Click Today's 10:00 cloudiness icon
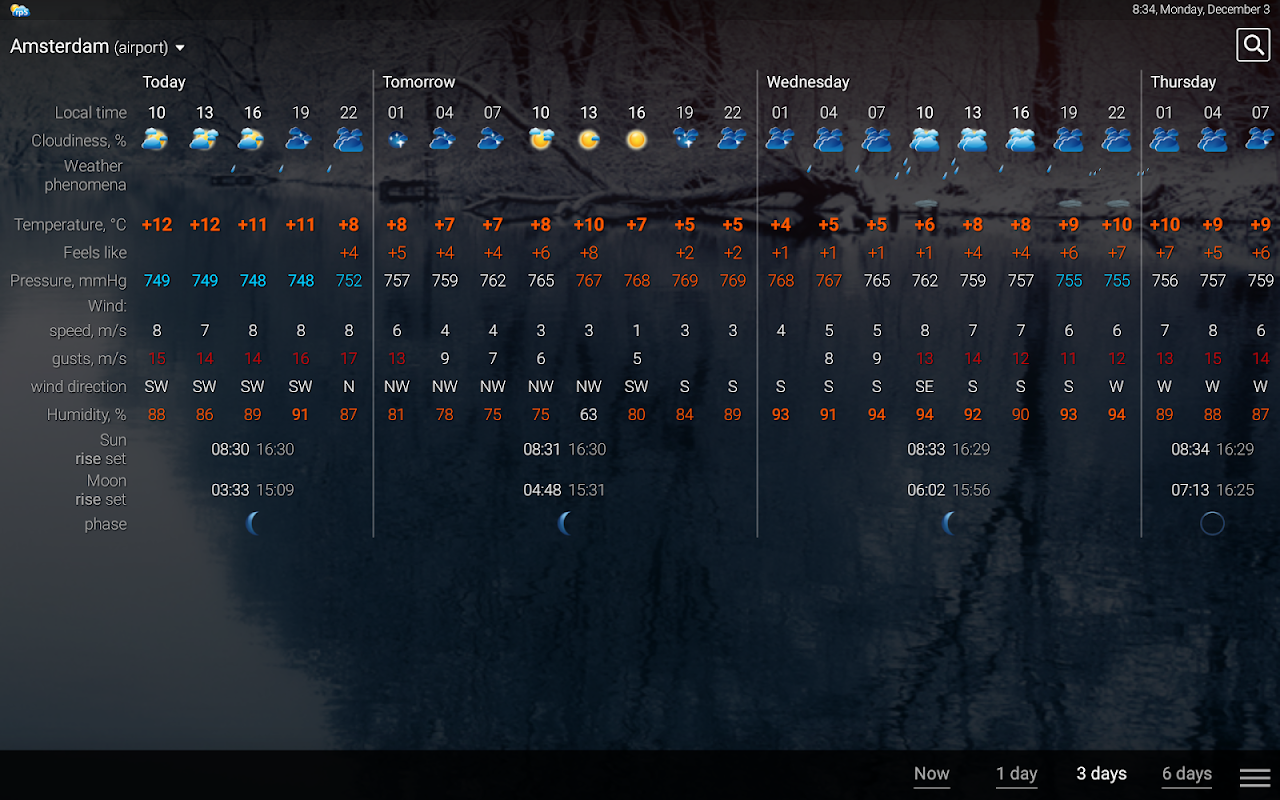 [155, 139]
